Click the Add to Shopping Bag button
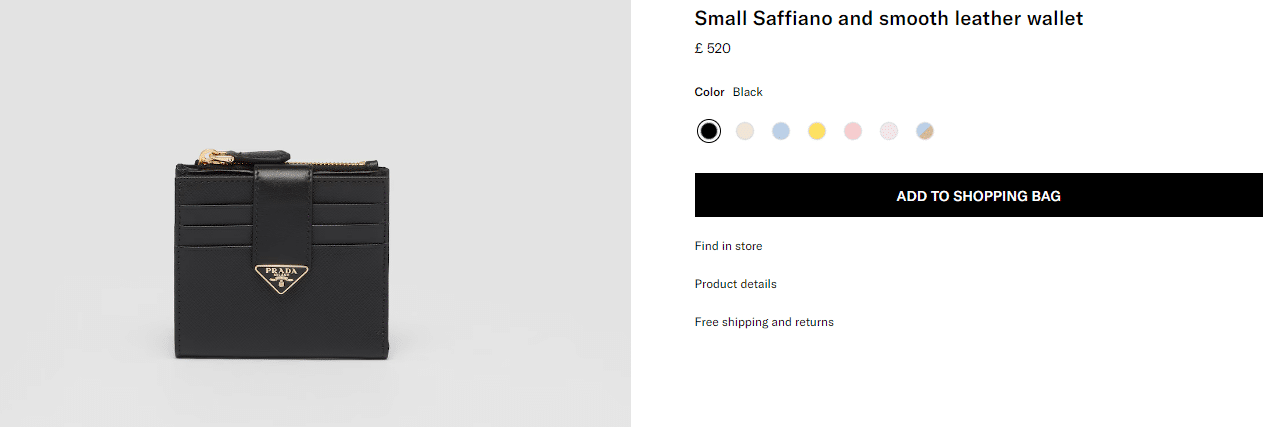The image size is (1269, 427). [978, 196]
